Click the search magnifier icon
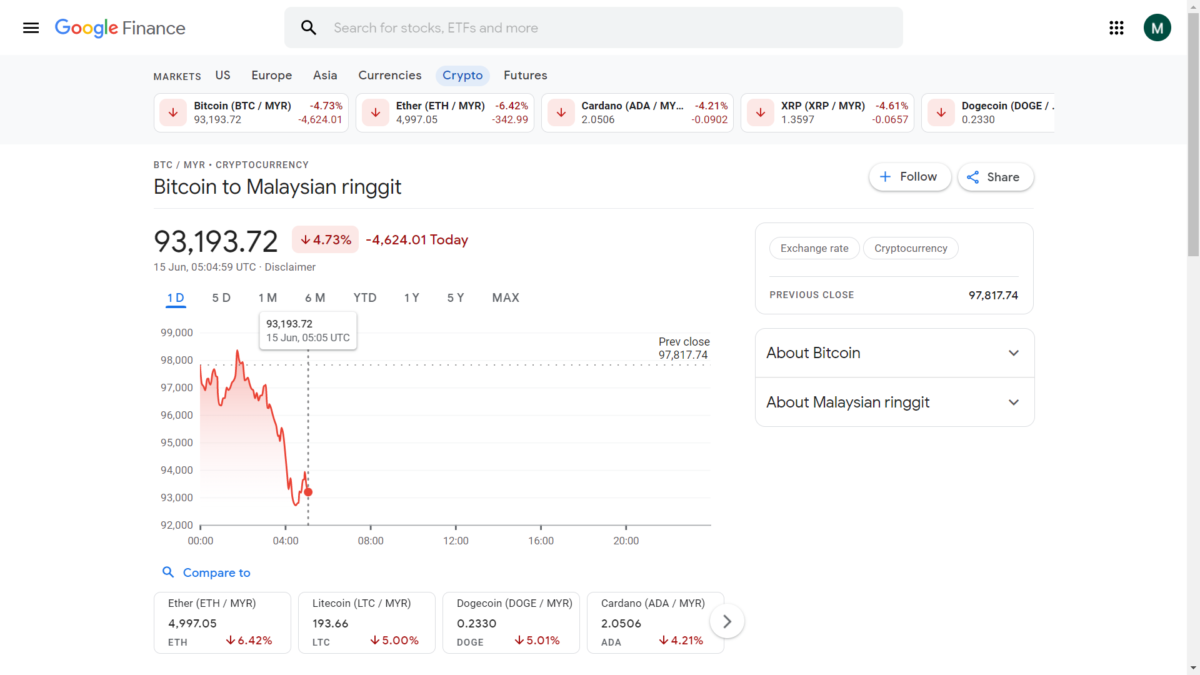The image size is (1200, 675). tap(309, 28)
